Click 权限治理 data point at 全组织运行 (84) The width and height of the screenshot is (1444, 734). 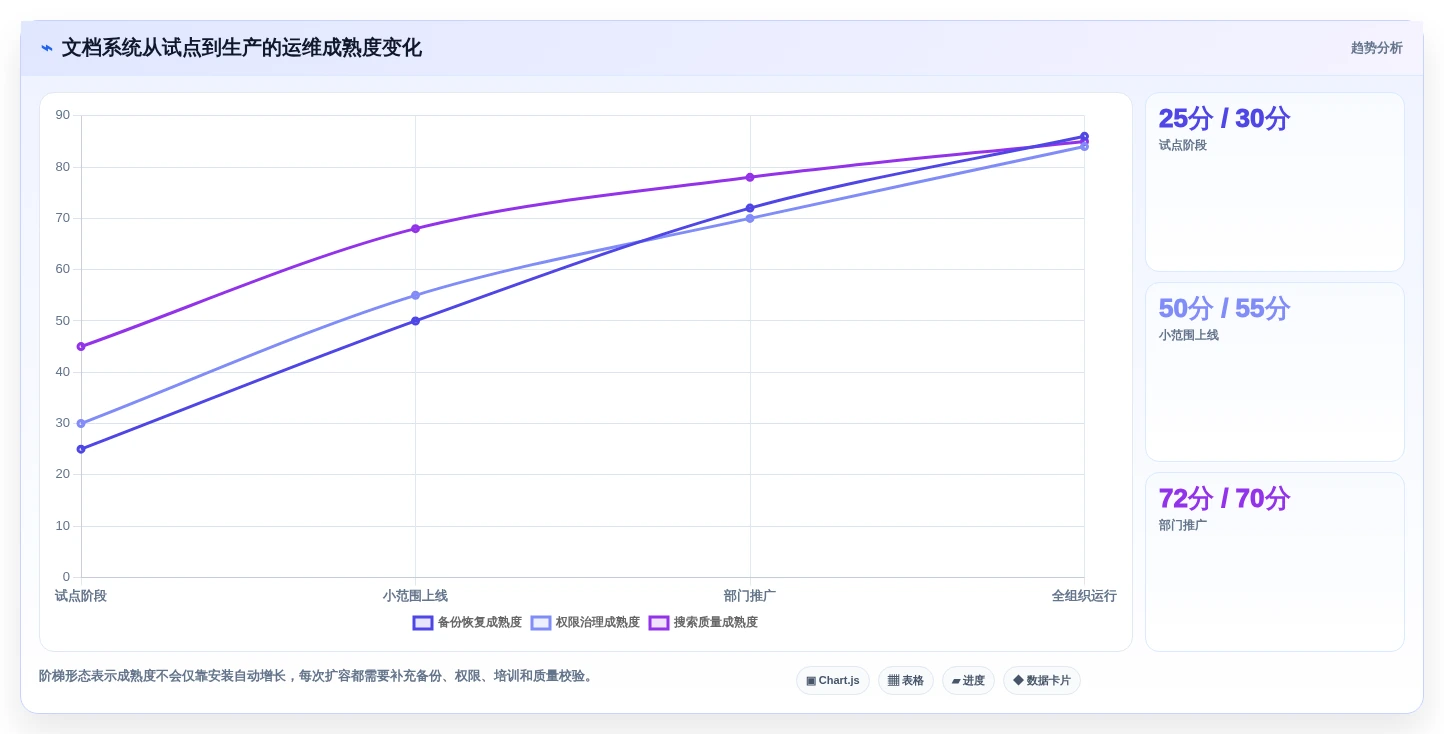1084,147
